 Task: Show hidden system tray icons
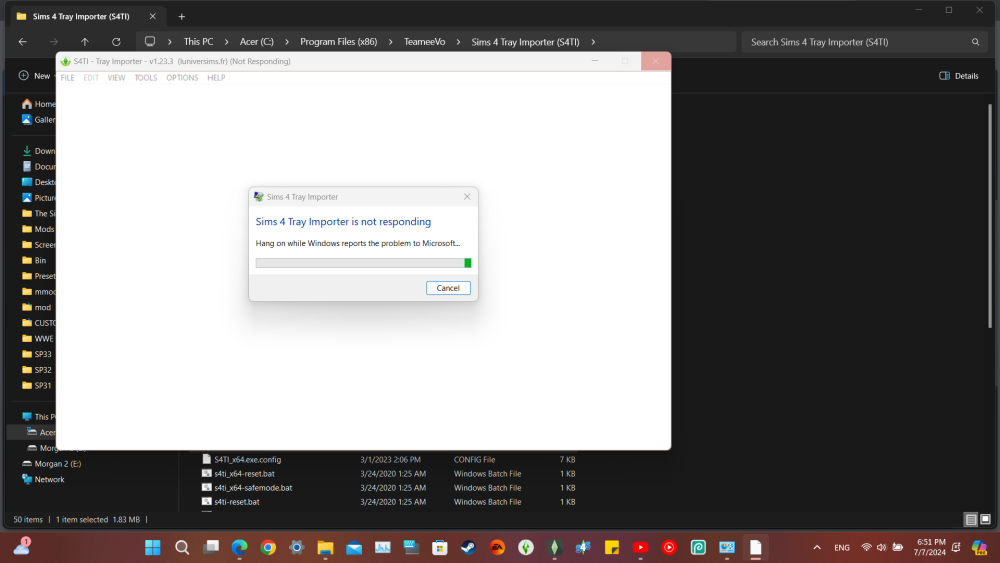817,547
